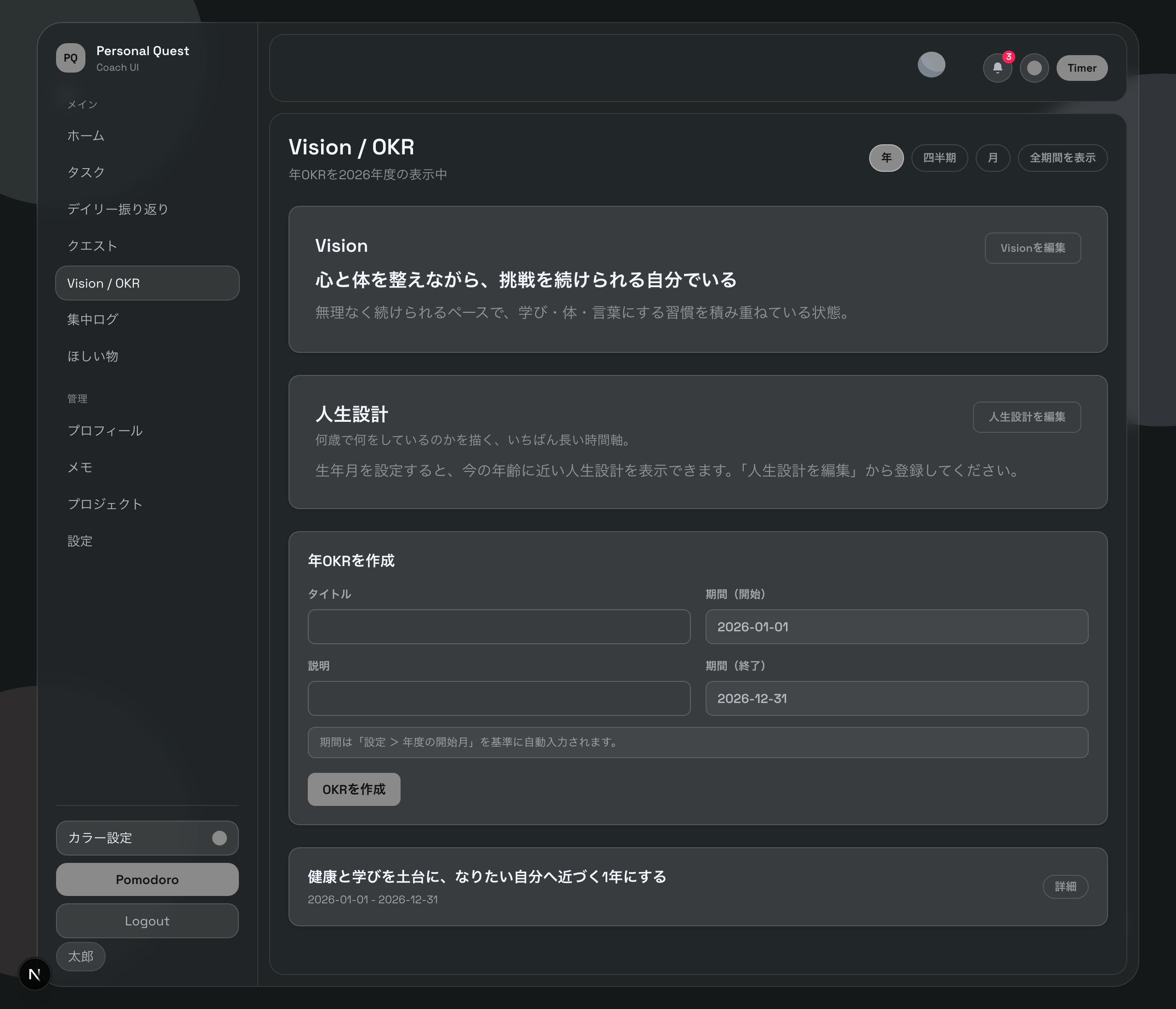
Task: Focus the 説明 input field
Action: 499,698
